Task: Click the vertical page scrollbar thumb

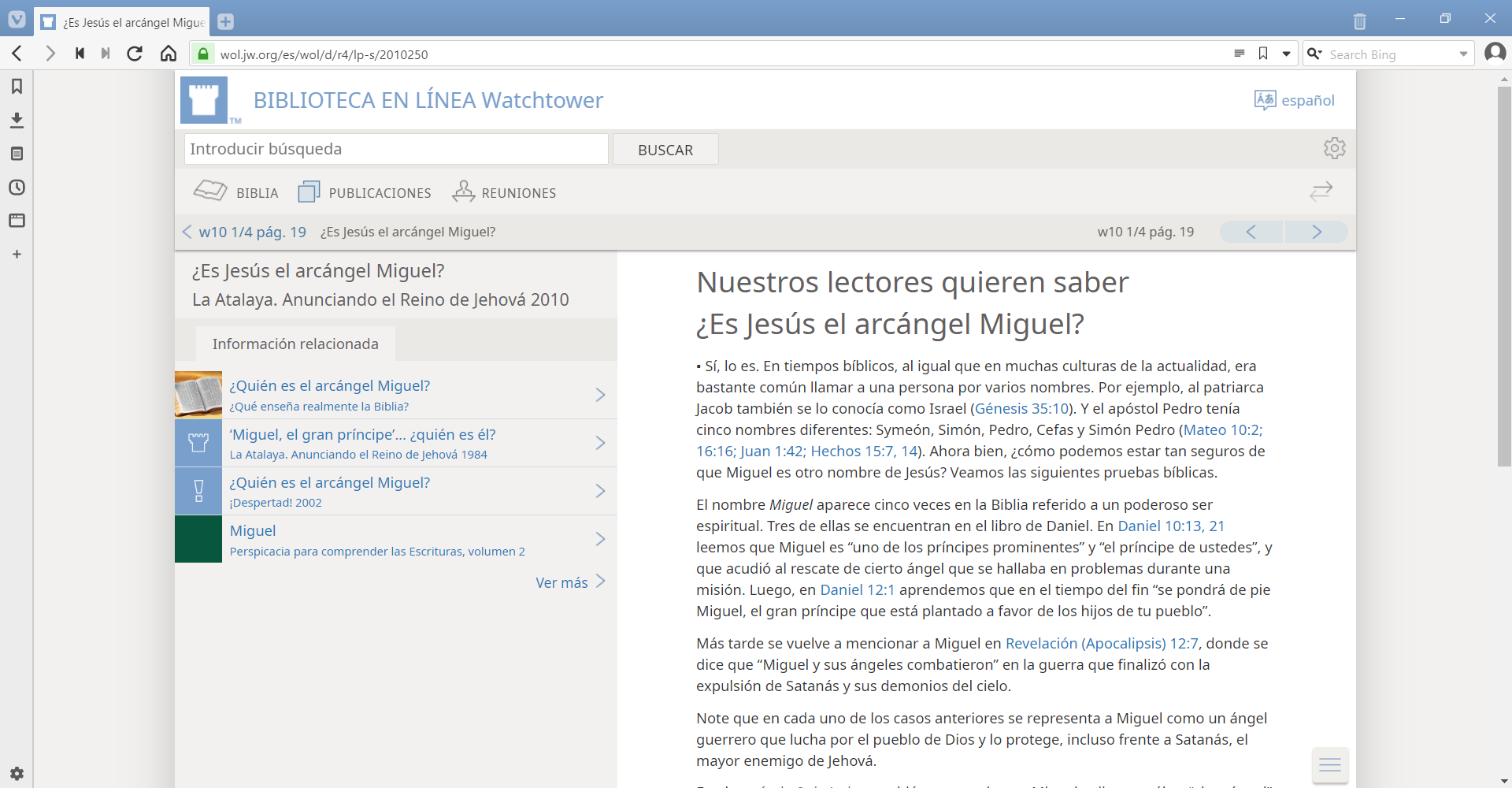Action: [x=1504, y=276]
